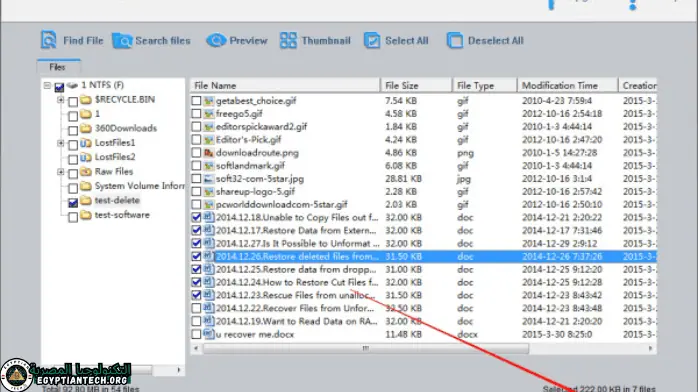Image resolution: width=698 pixels, height=392 pixels.
Task: Sort by Modification Time column header
Action: pyautogui.click(x=568, y=85)
